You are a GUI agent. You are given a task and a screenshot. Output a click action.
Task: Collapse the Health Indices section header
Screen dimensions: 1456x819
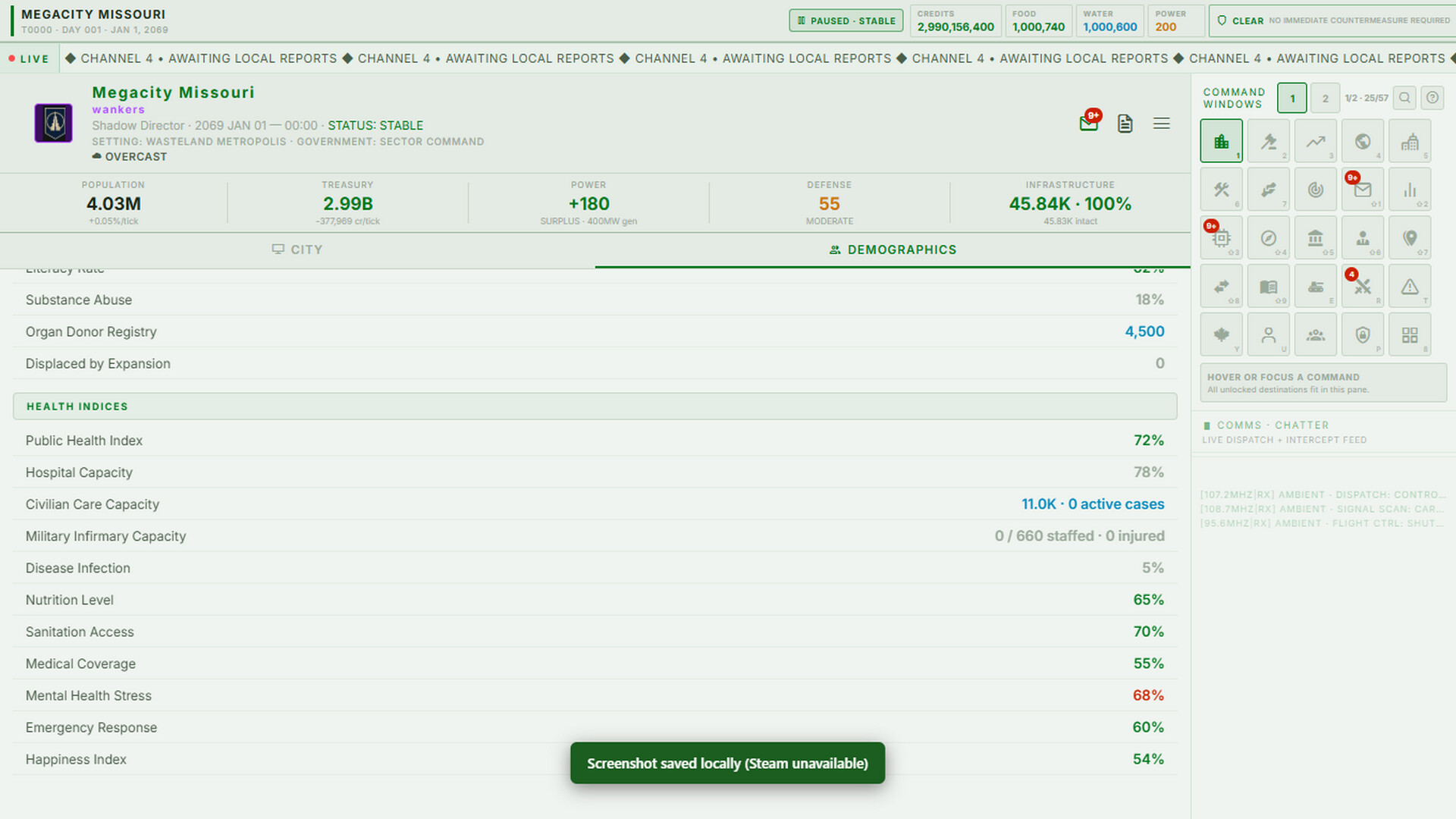click(x=595, y=406)
